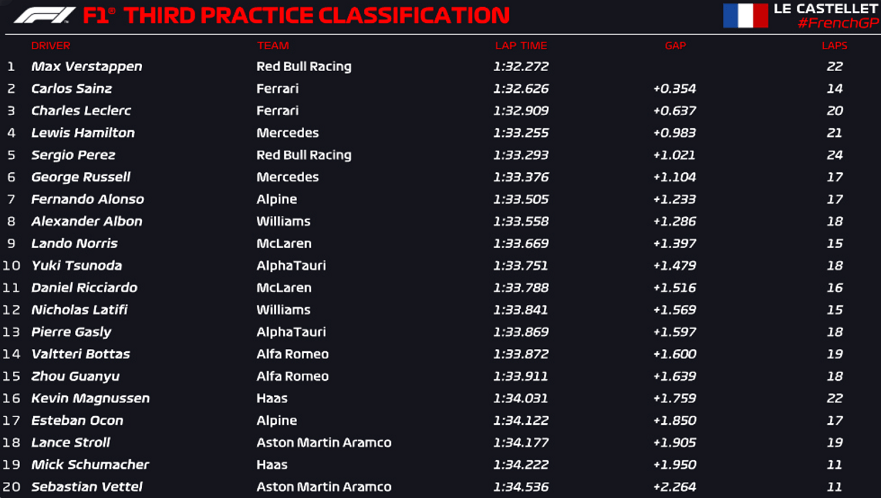Click Yuki Tsunoda's AlphaTauri team label

(291, 265)
